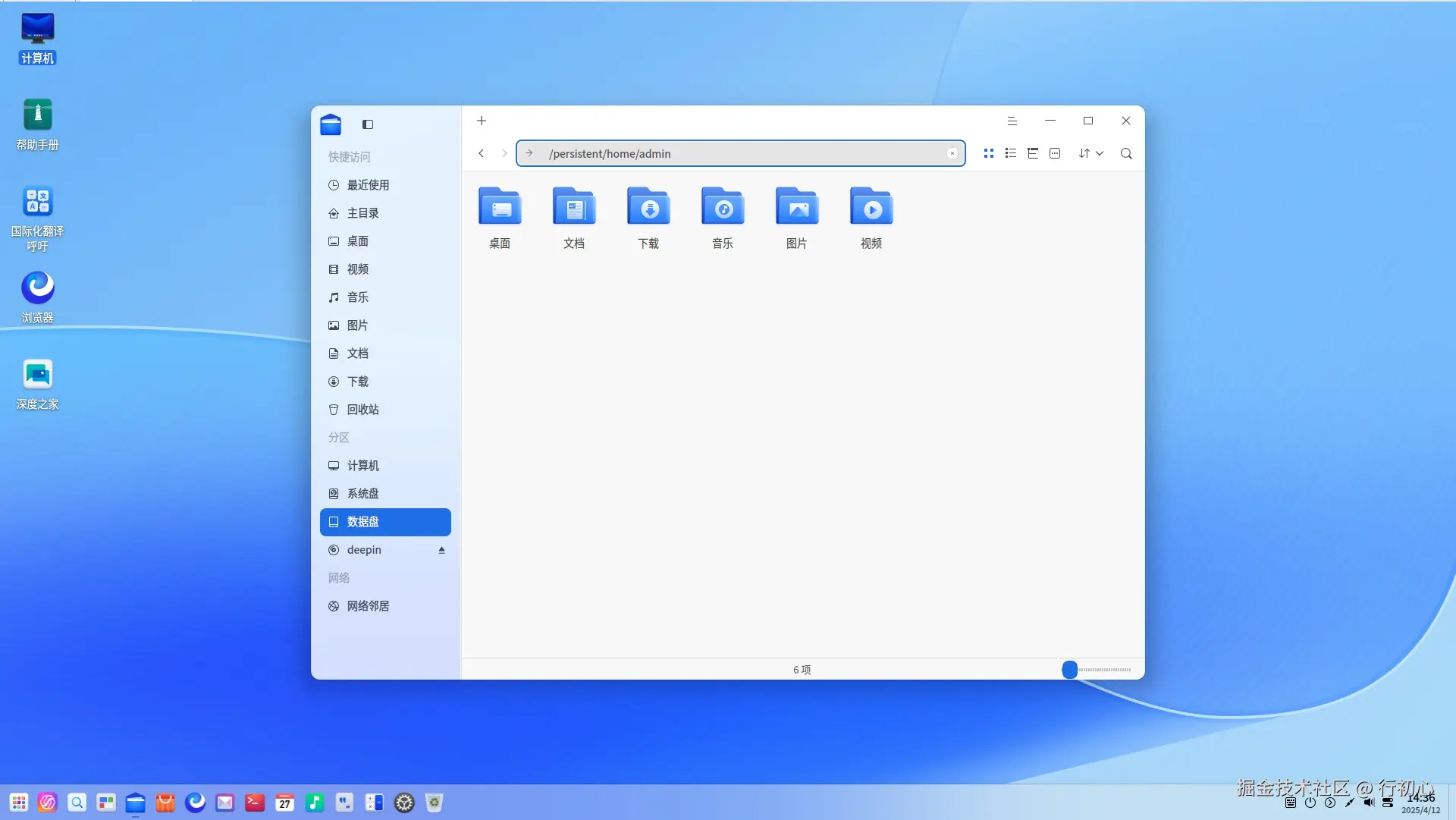Image resolution: width=1456 pixels, height=820 pixels.
Task: Open the pink swirl app in dock
Action: click(x=48, y=803)
